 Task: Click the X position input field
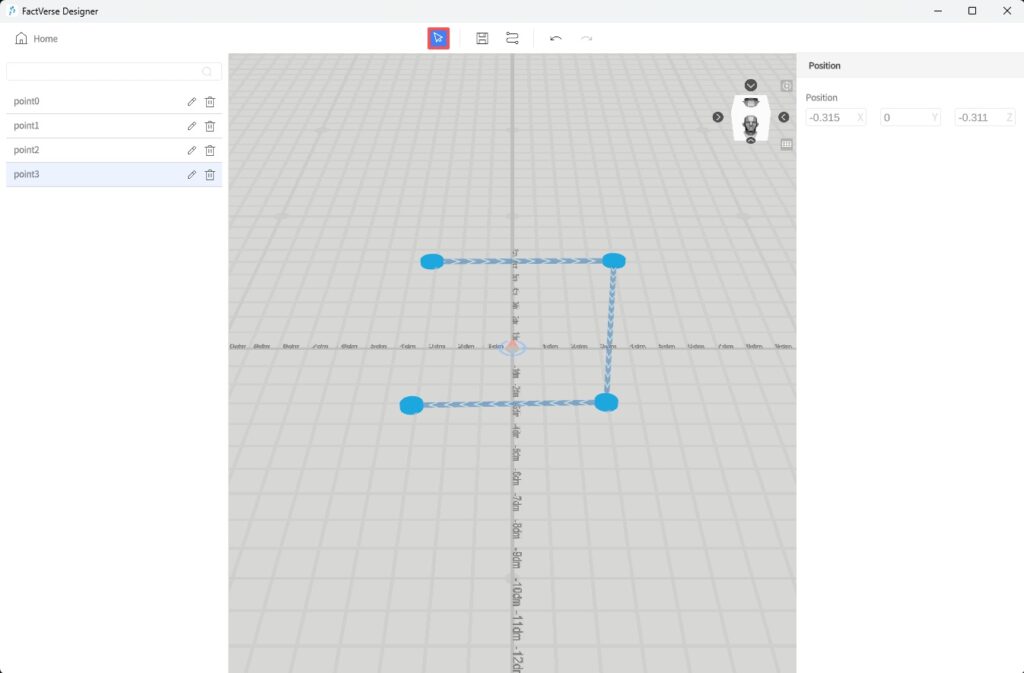tap(835, 117)
